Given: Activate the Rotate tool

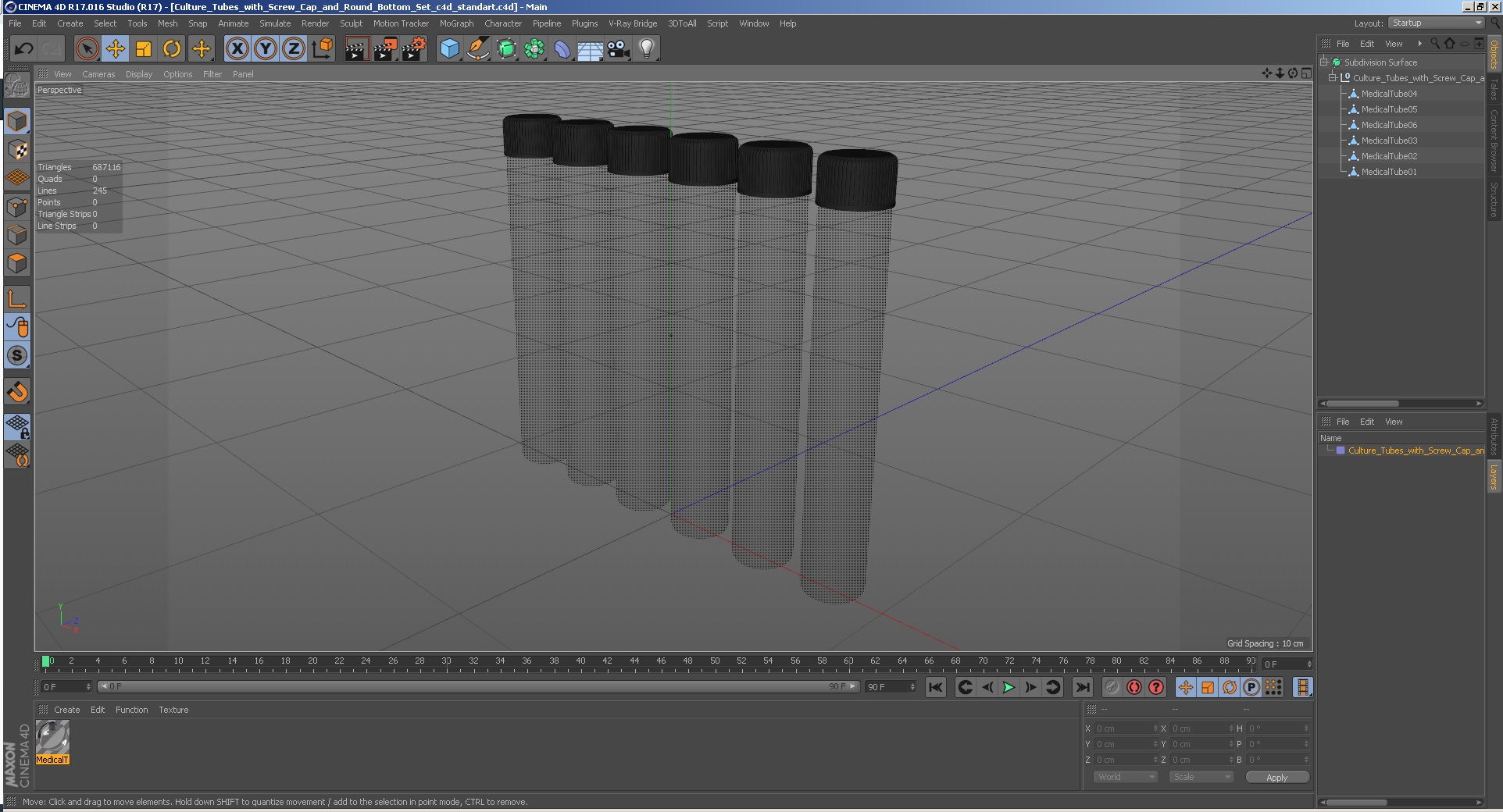Looking at the screenshot, I should tap(172, 49).
